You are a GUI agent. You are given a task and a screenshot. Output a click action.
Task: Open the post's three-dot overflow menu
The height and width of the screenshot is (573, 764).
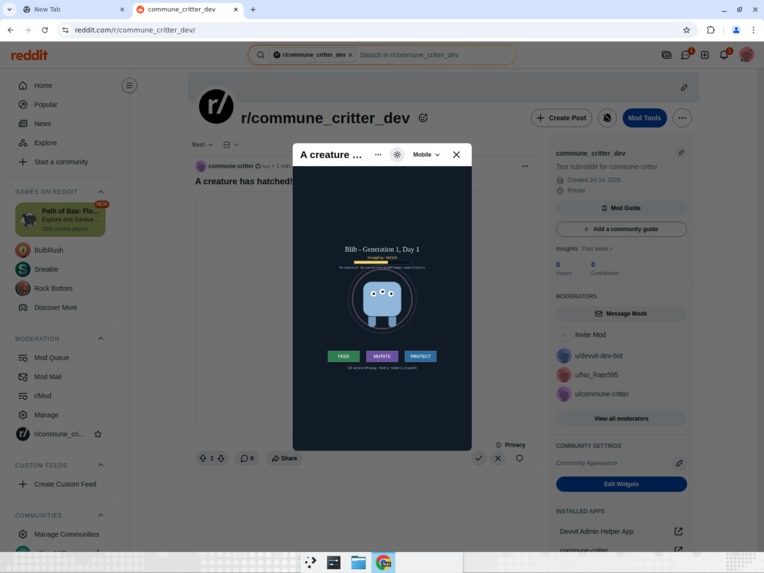point(525,166)
